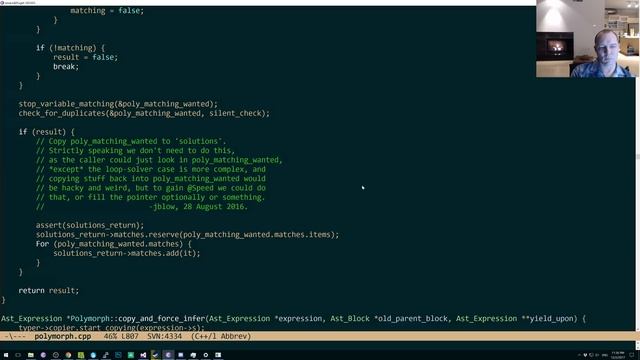
Task: Show hidden system tray icons
Action: pyautogui.click(x=579, y=355)
